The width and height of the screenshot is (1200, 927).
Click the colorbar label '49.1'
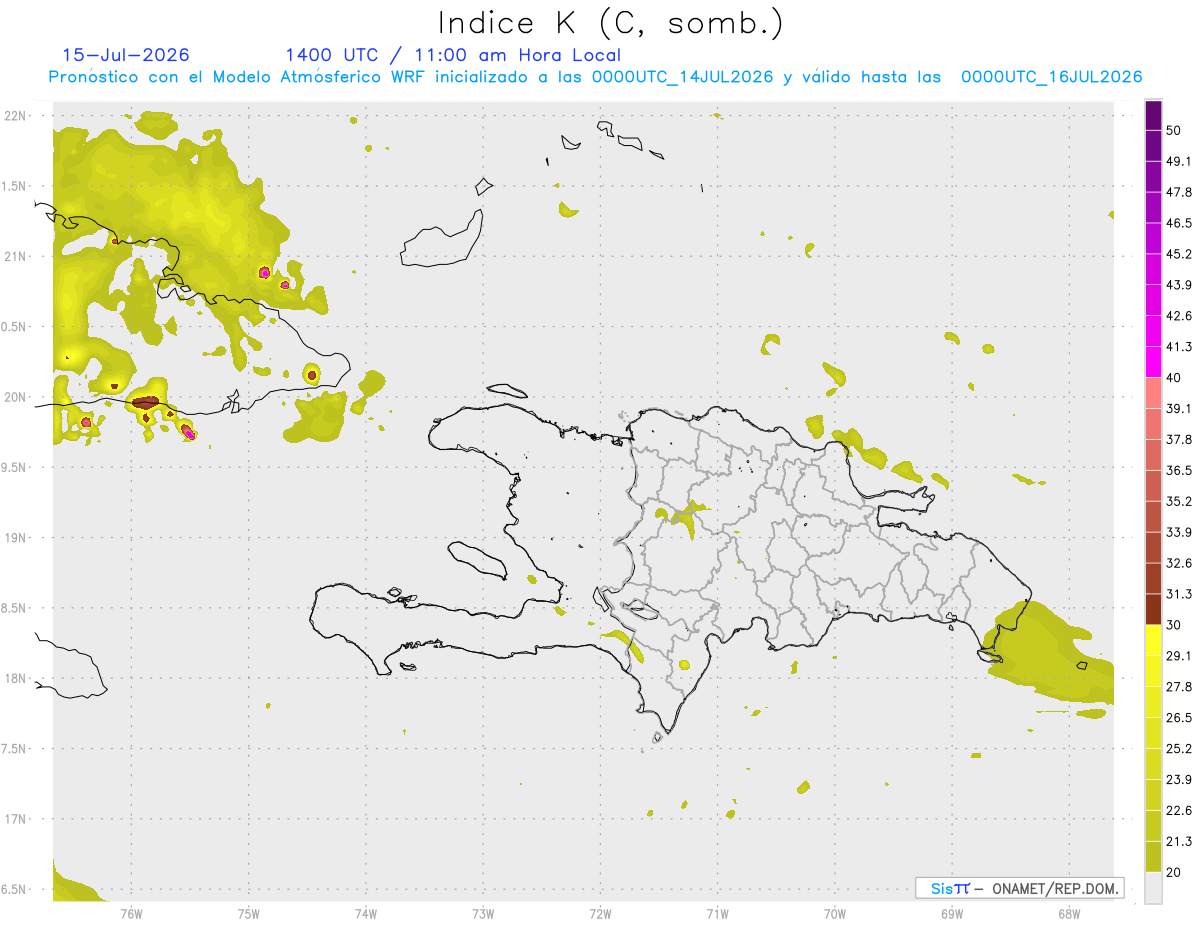(x=1179, y=161)
